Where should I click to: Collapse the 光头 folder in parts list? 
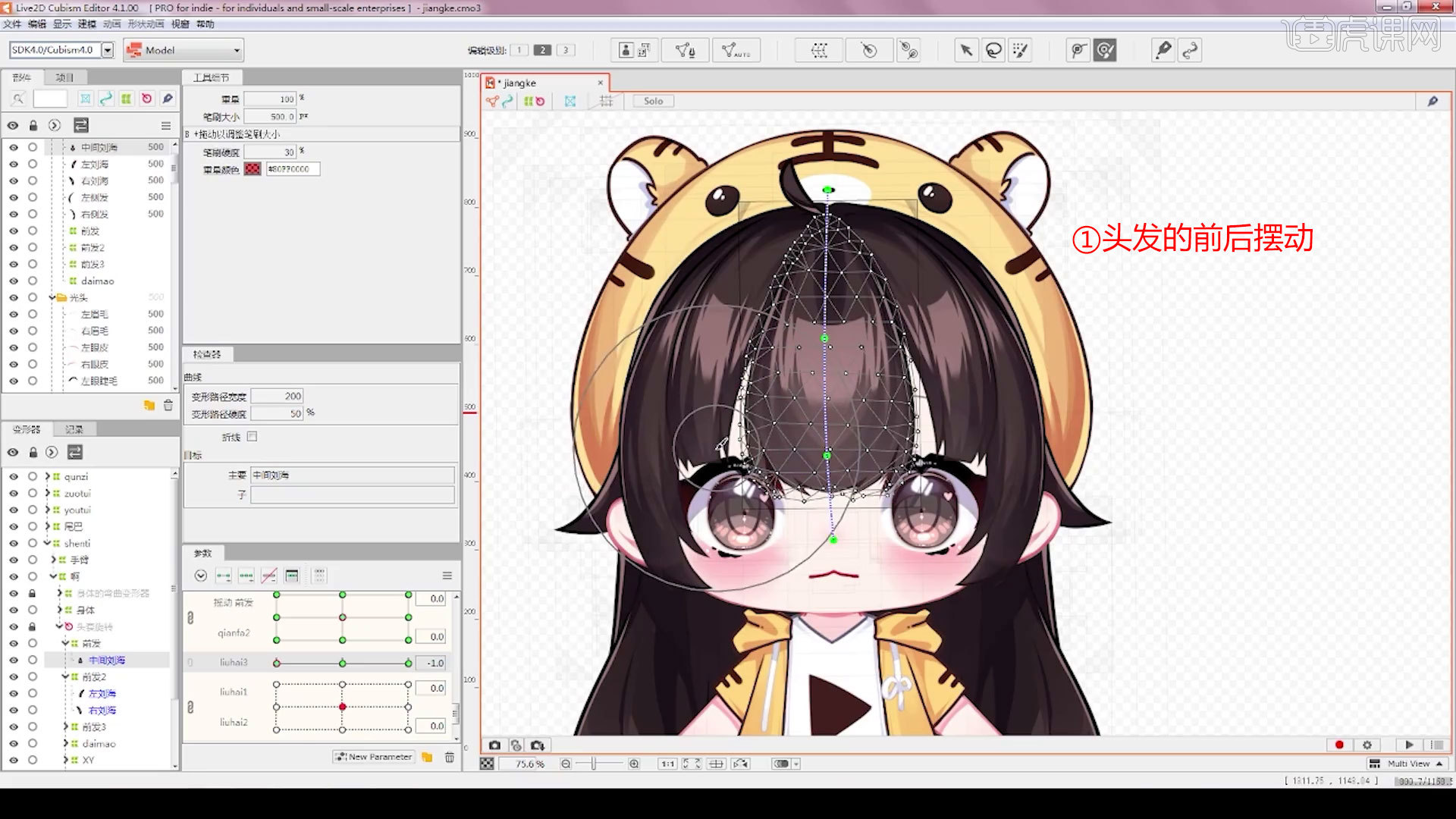point(52,297)
